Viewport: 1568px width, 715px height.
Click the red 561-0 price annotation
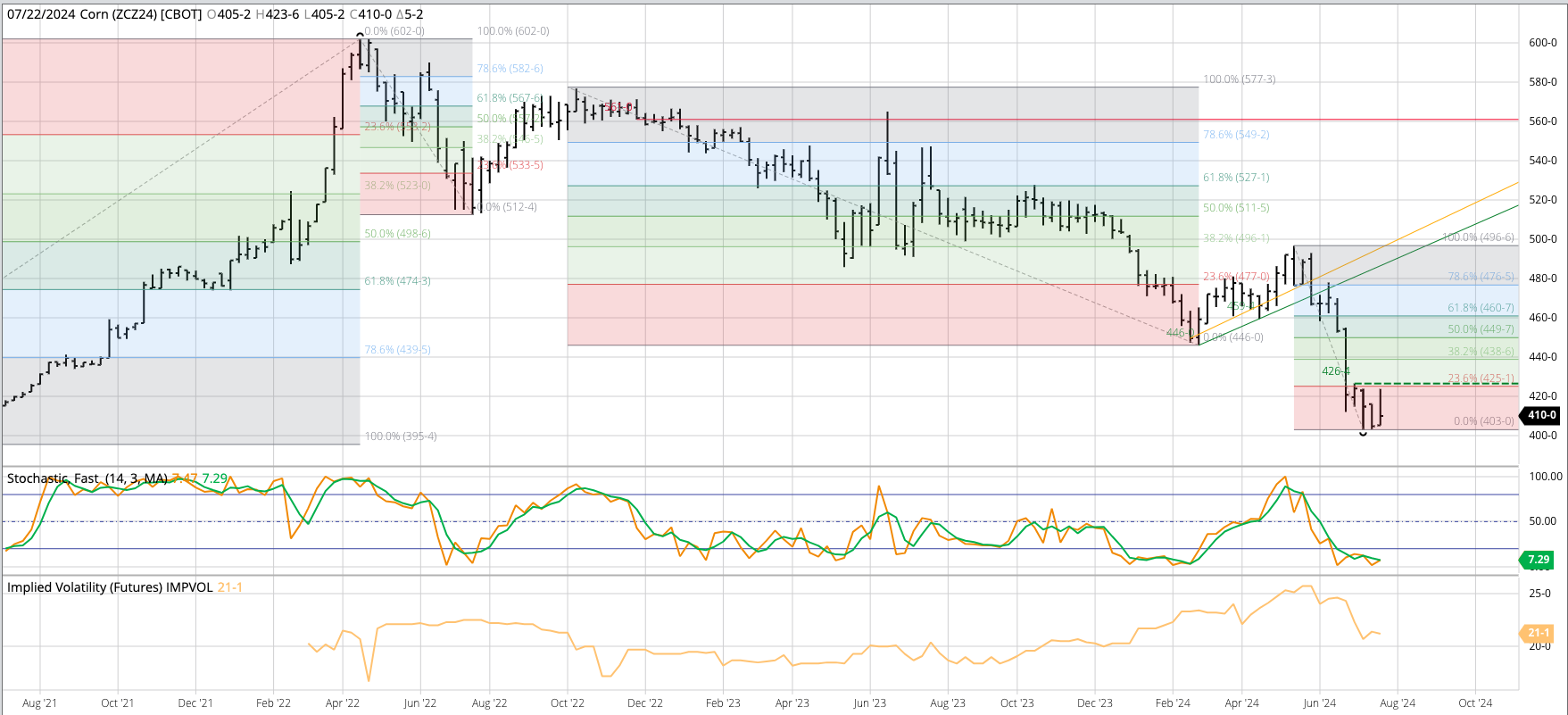[618, 107]
